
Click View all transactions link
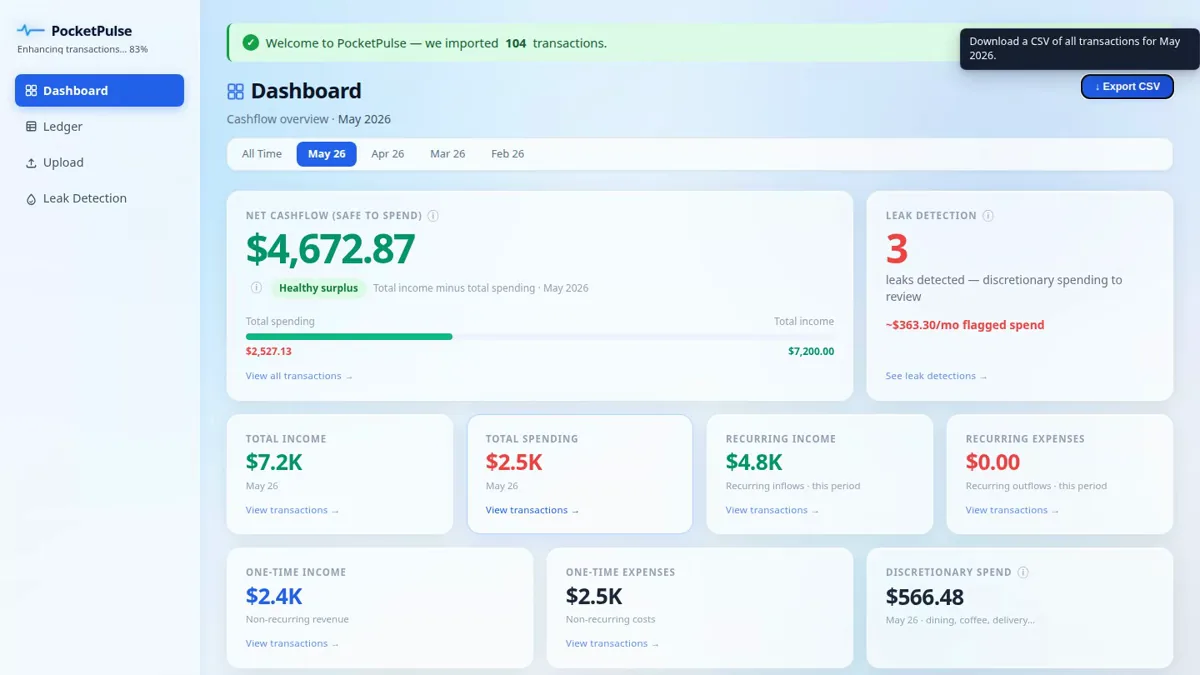click(x=299, y=376)
